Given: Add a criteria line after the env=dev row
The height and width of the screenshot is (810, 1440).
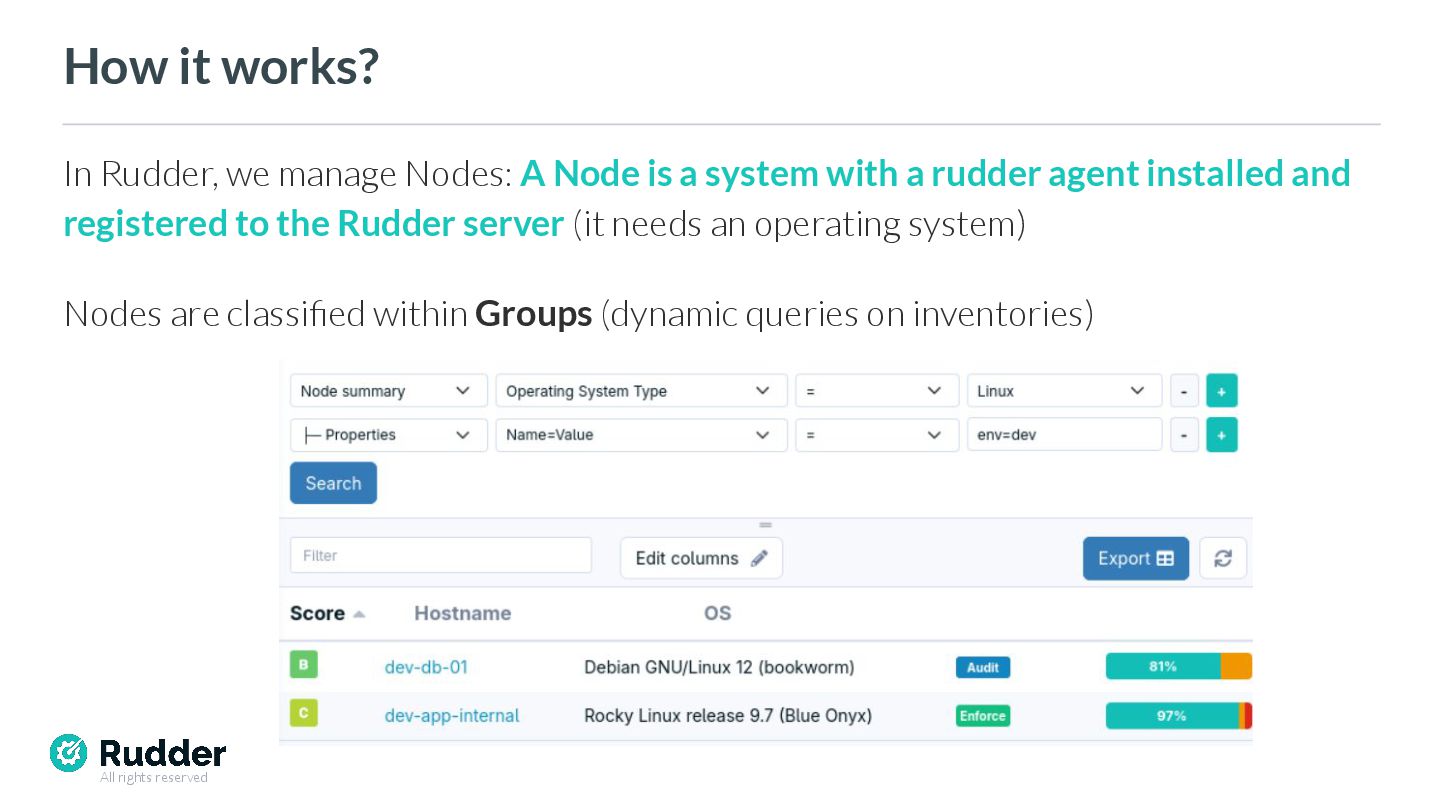Looking at the screenshot, I should tap(1221, 435).
